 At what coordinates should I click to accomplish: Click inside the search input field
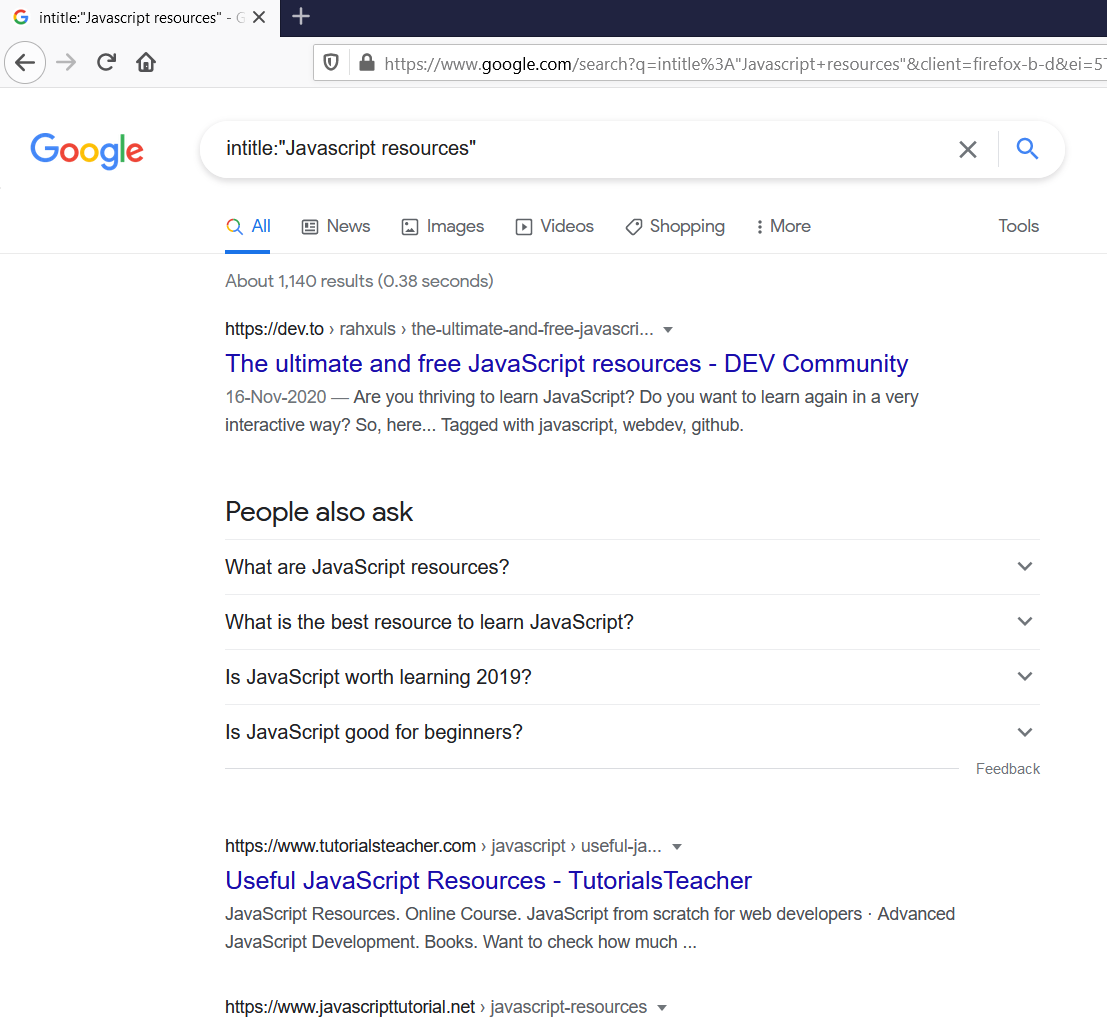pos(600,149)
